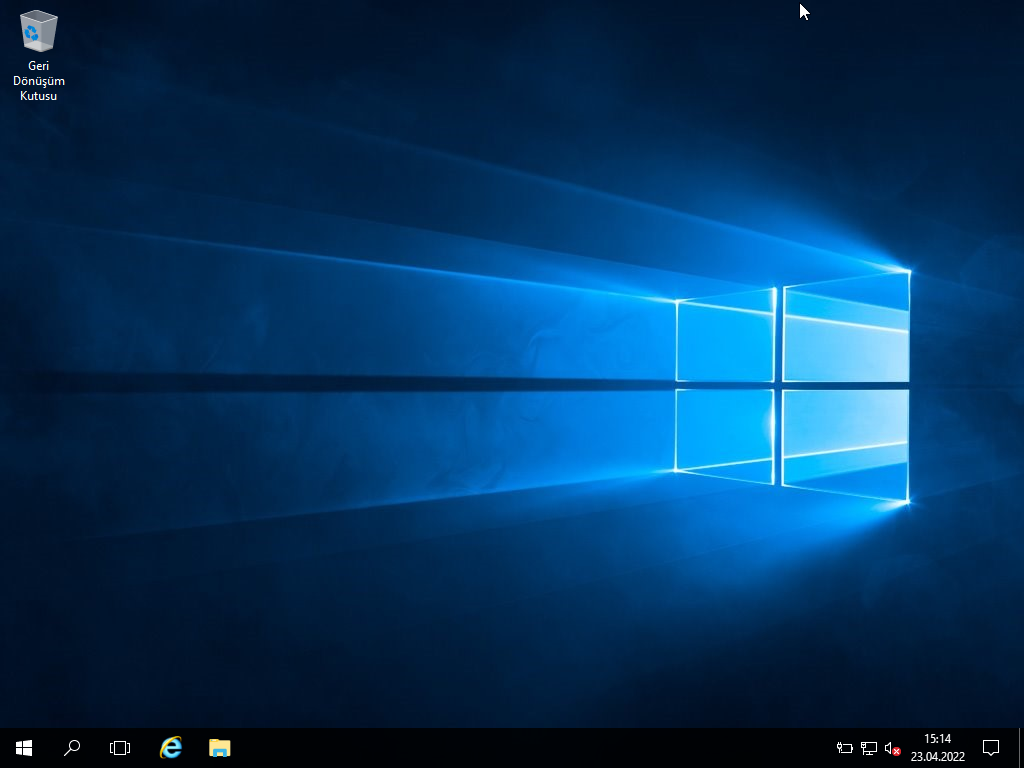
Task: Click the upper-right pane of wallpaper logo
Action: click(x=846, y=328)
